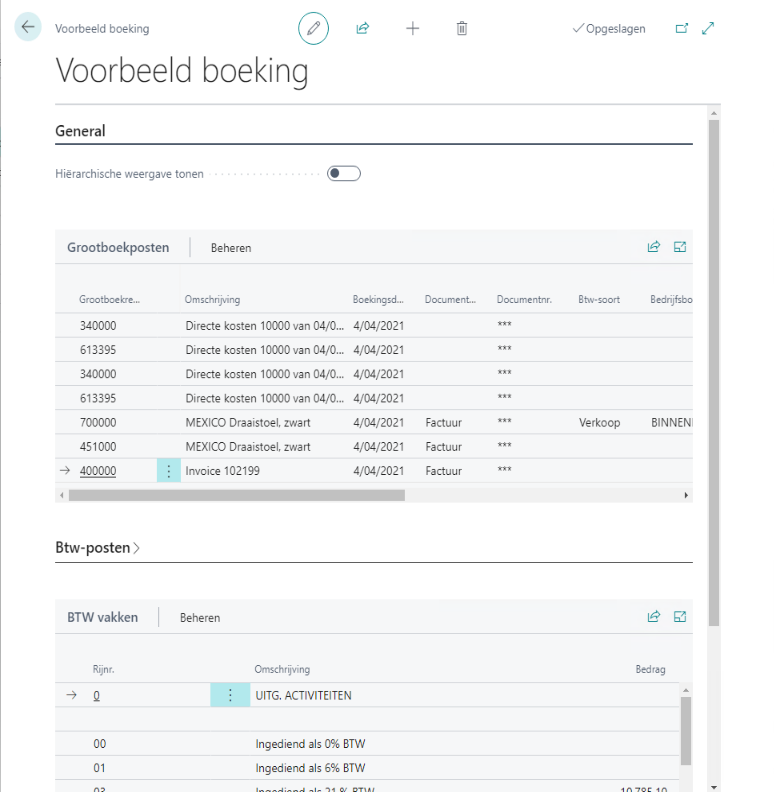Viewport: 774px width, 792px height.
Task: Open row options for account 400000
Action: click(169, 471)
